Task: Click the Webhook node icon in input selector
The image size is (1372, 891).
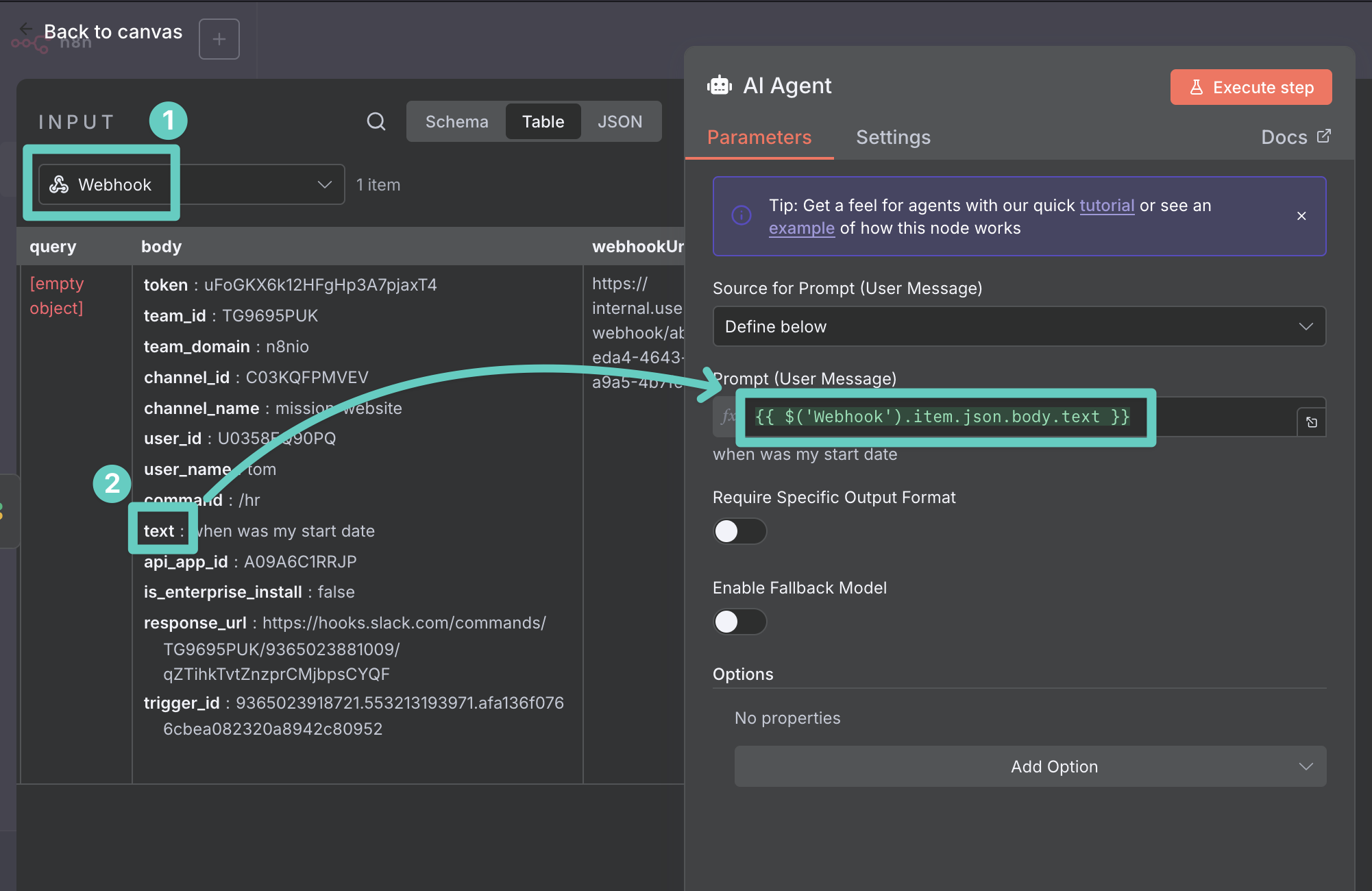Action: [60, 184]
